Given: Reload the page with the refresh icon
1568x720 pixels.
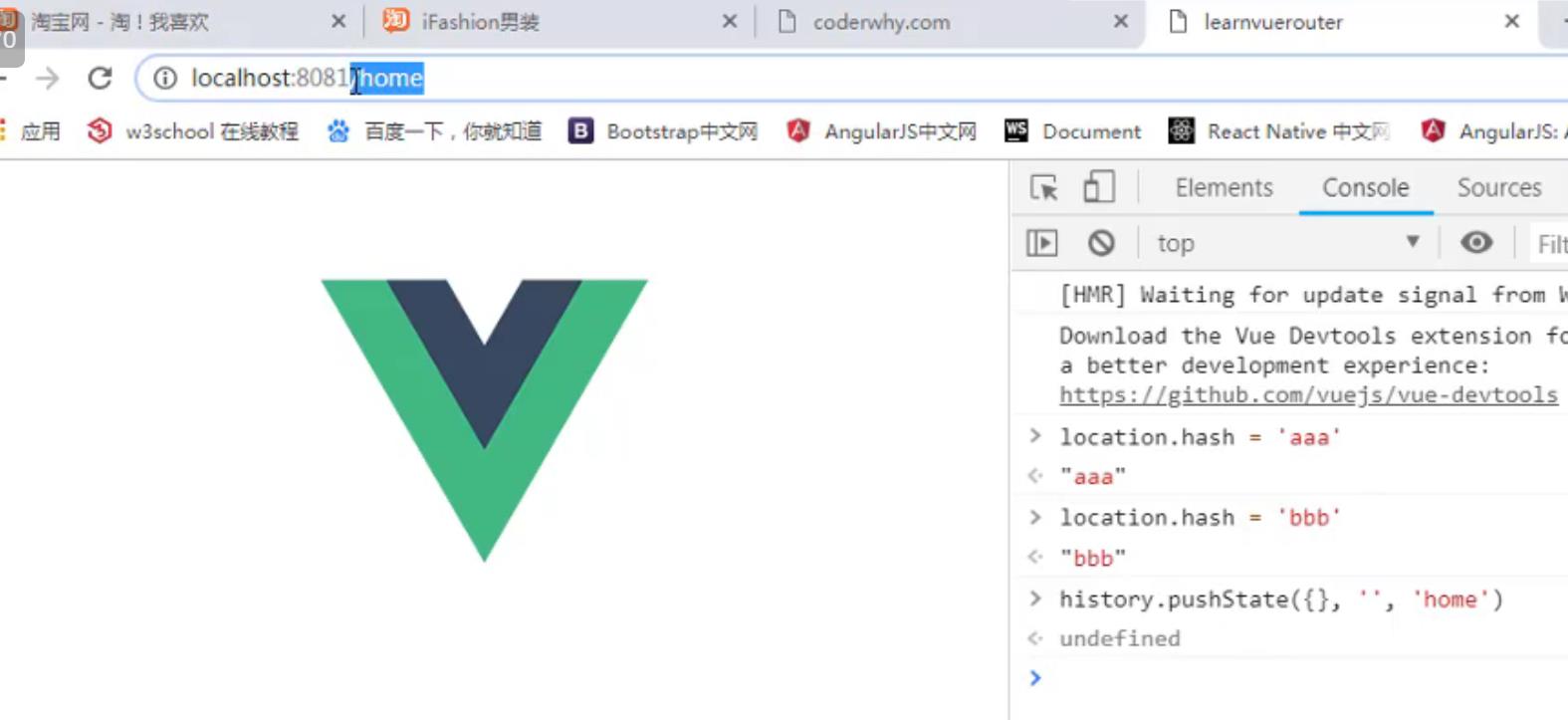Looking at the screenshot, I should (100, 78).
